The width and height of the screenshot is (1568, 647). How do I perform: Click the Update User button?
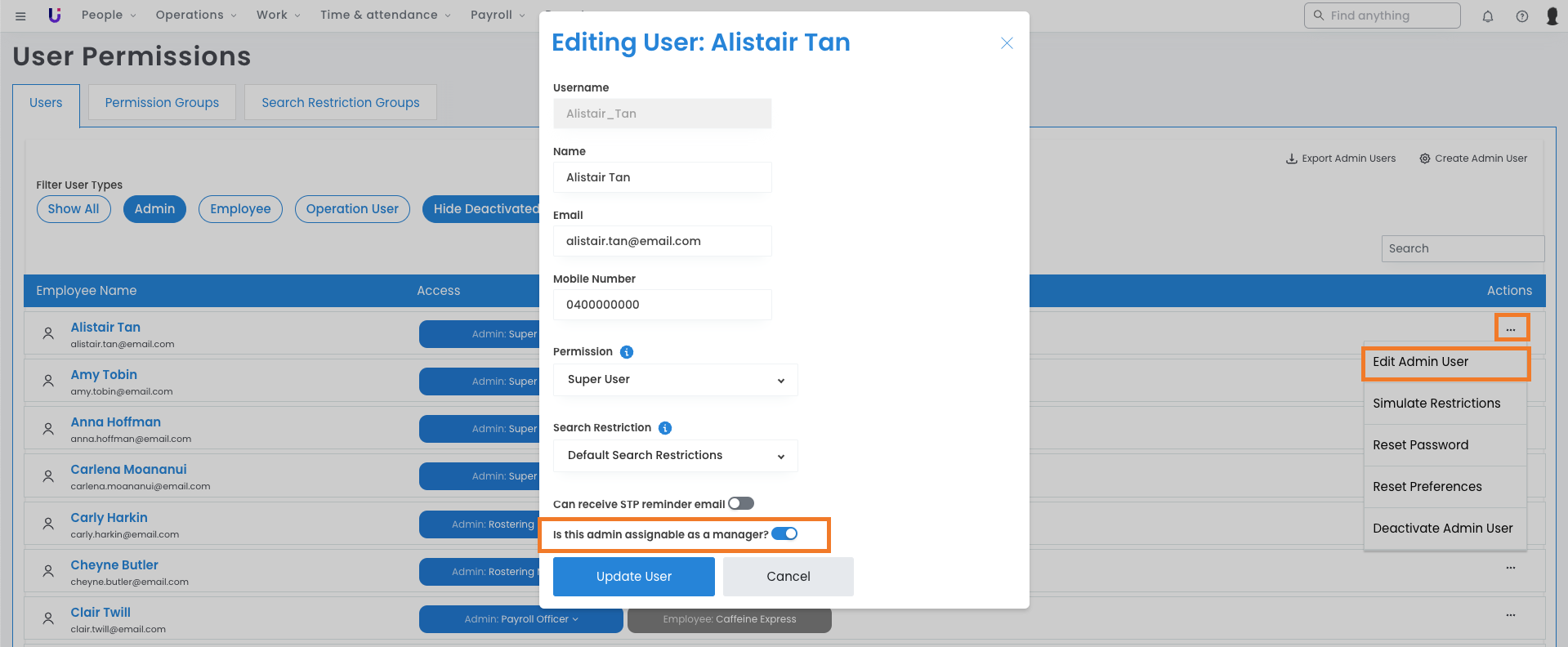[x=633, y=577]
